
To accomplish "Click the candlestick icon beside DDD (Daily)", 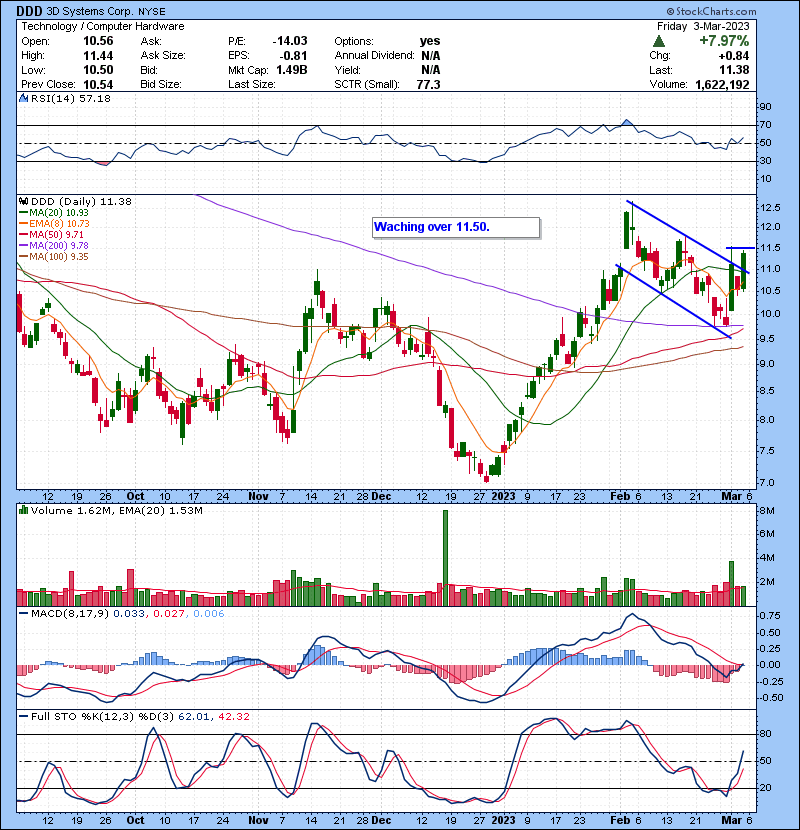I will click(x=24, y=201).
